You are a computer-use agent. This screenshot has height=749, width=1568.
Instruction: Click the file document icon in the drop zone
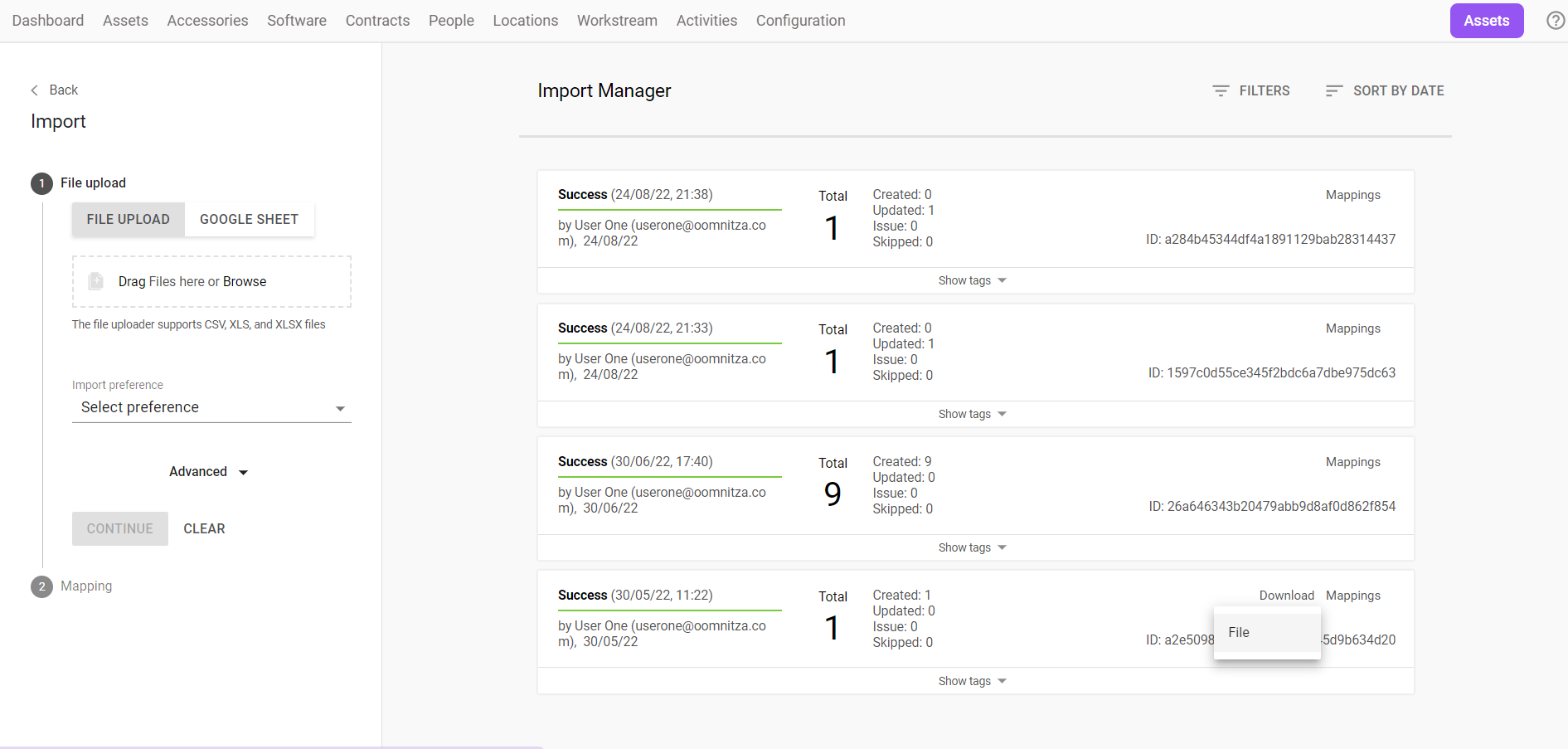(x=96, y=282)
